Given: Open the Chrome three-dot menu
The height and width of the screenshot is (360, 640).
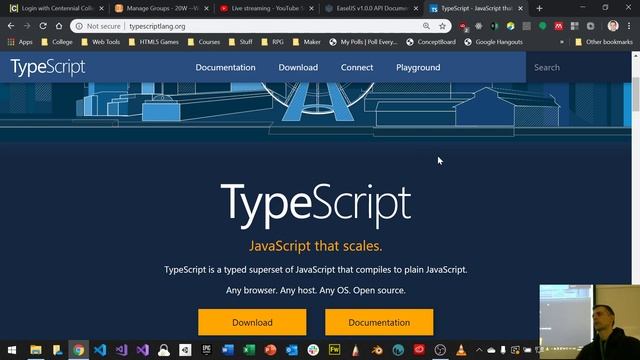Looking at the screenshot, I should tap(629, 26).
